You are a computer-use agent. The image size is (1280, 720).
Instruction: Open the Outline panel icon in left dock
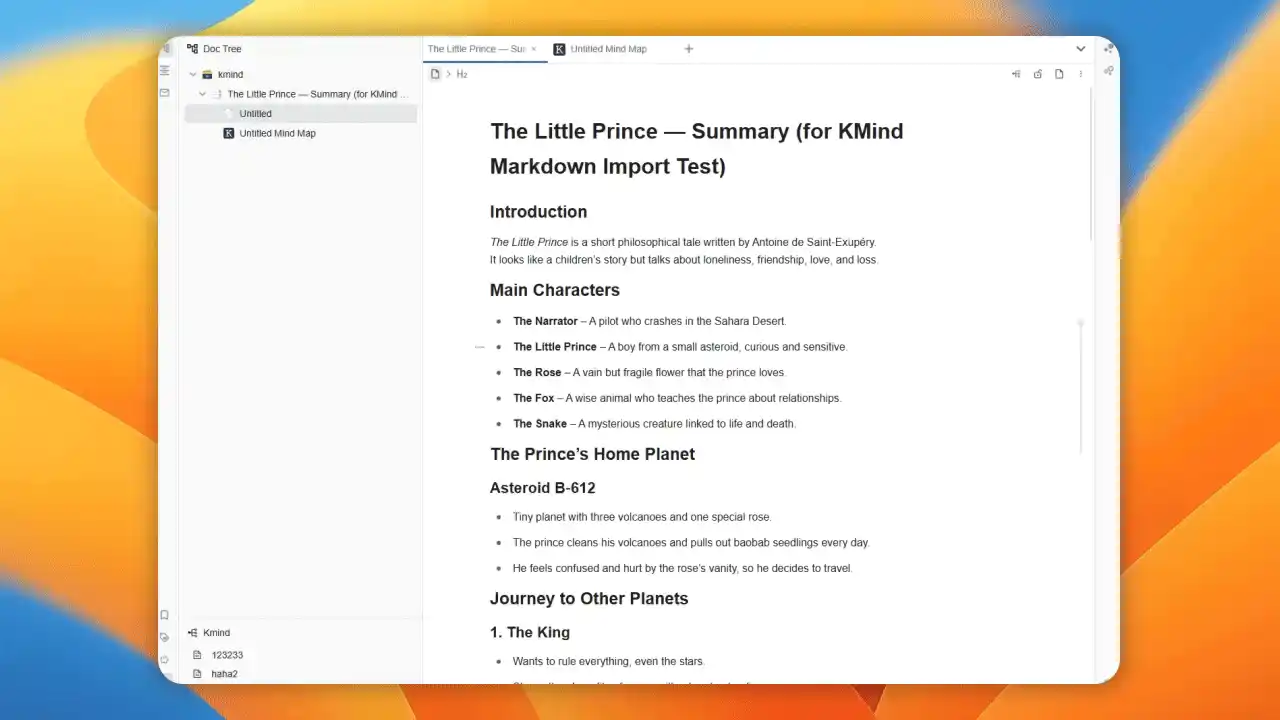165,71
